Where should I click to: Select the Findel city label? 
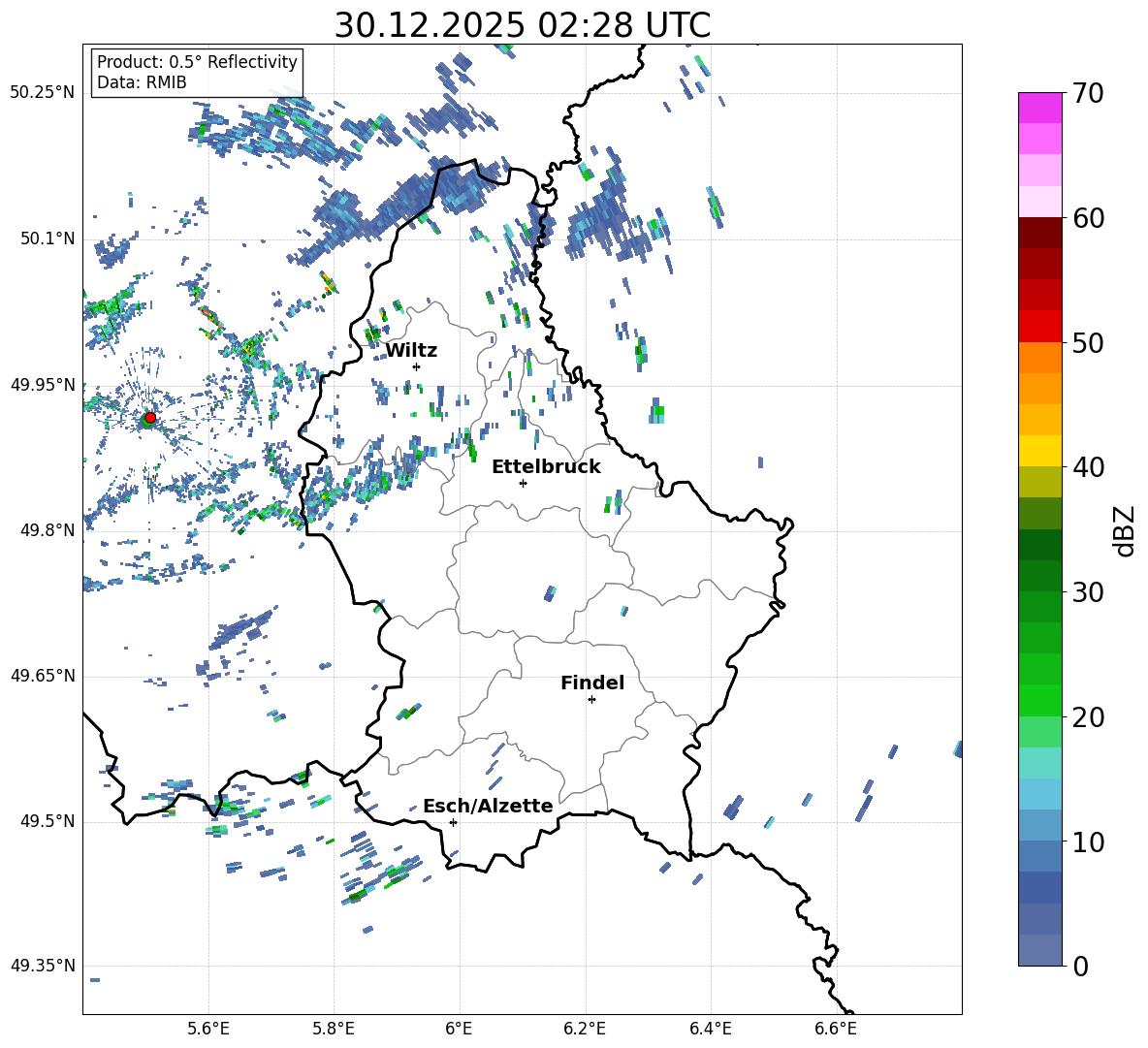point(592,683)
